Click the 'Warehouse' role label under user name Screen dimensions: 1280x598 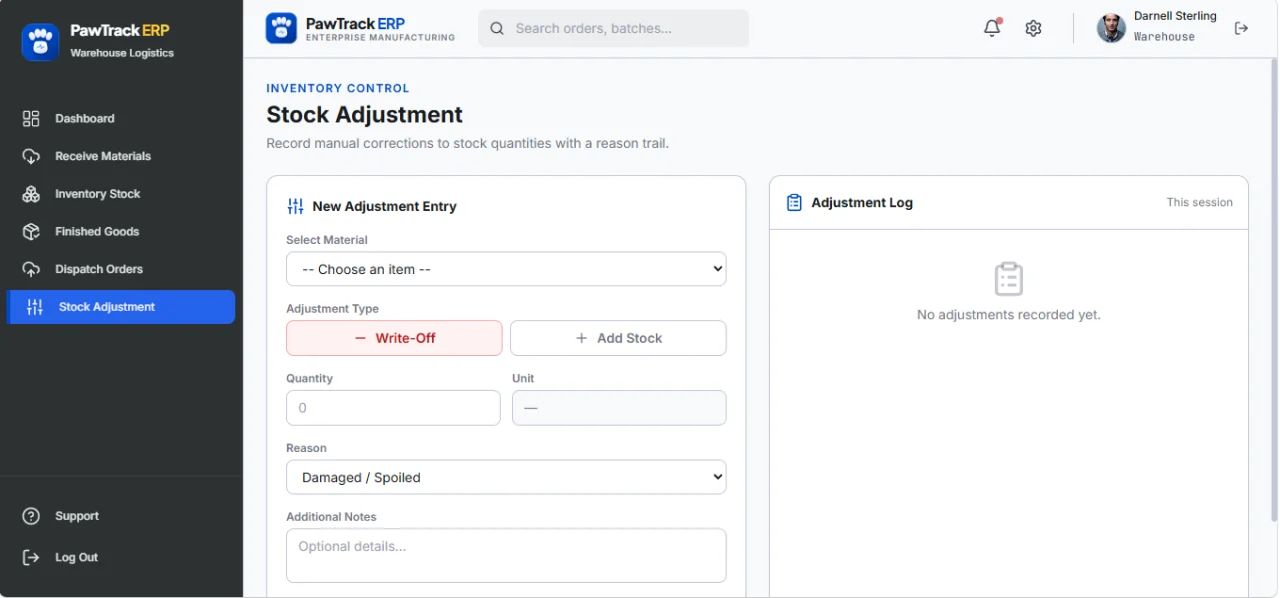tap(1164, 37)
